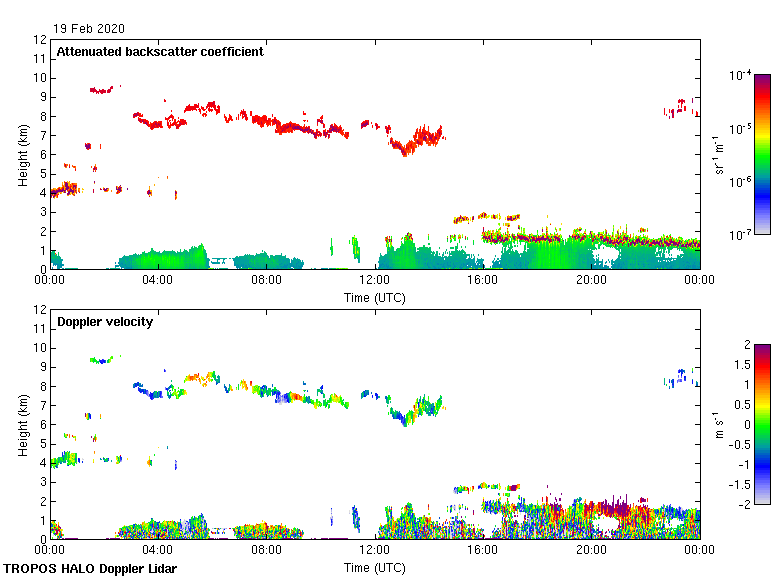780x580 pixels.
Task: Click the sr⁻¹ m⁻¹ unit label
Action: (x=719, y=154)
